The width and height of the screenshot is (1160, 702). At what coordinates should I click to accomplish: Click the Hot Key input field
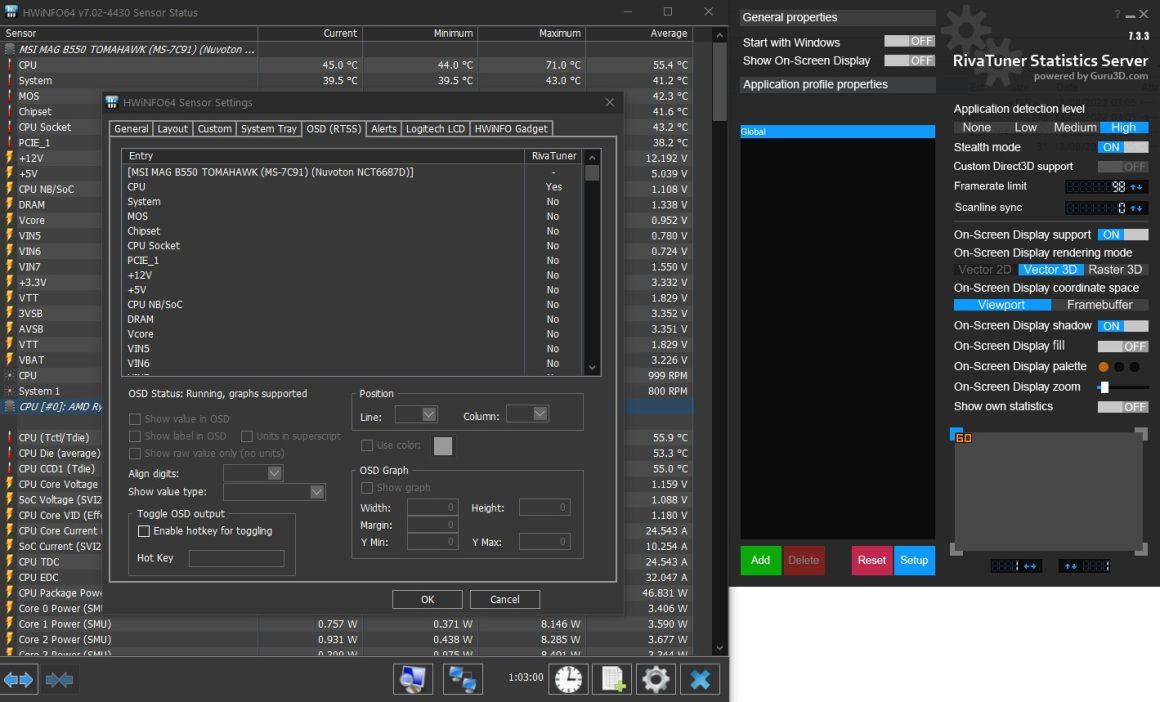236,558
